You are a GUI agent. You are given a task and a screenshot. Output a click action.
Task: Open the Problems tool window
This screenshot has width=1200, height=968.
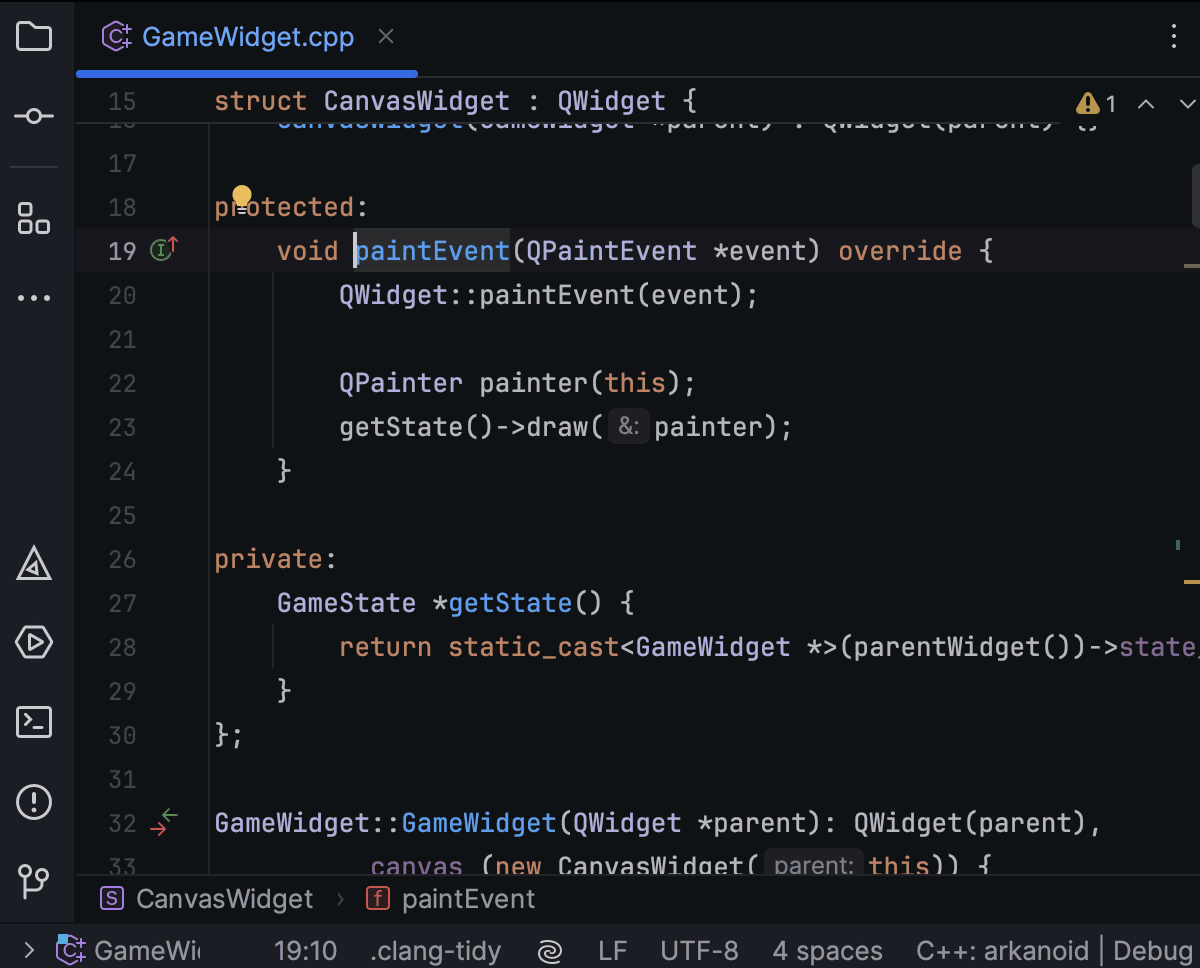[x=34, y=801]
